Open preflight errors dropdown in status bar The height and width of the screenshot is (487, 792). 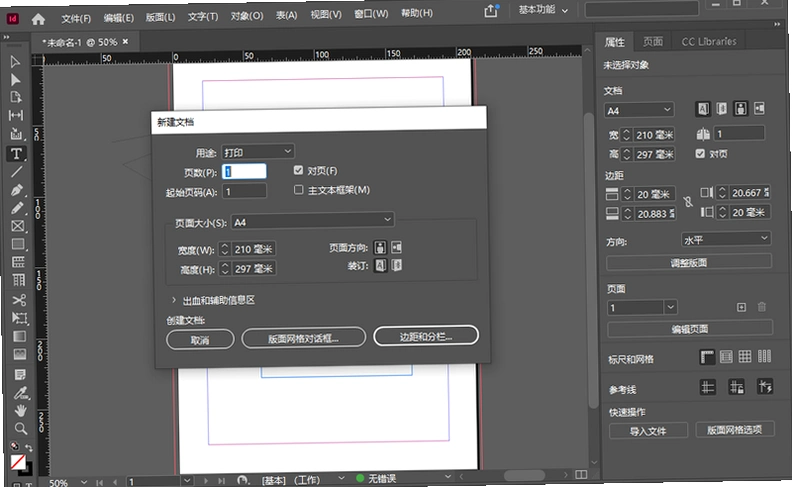[x=448, y=476]
